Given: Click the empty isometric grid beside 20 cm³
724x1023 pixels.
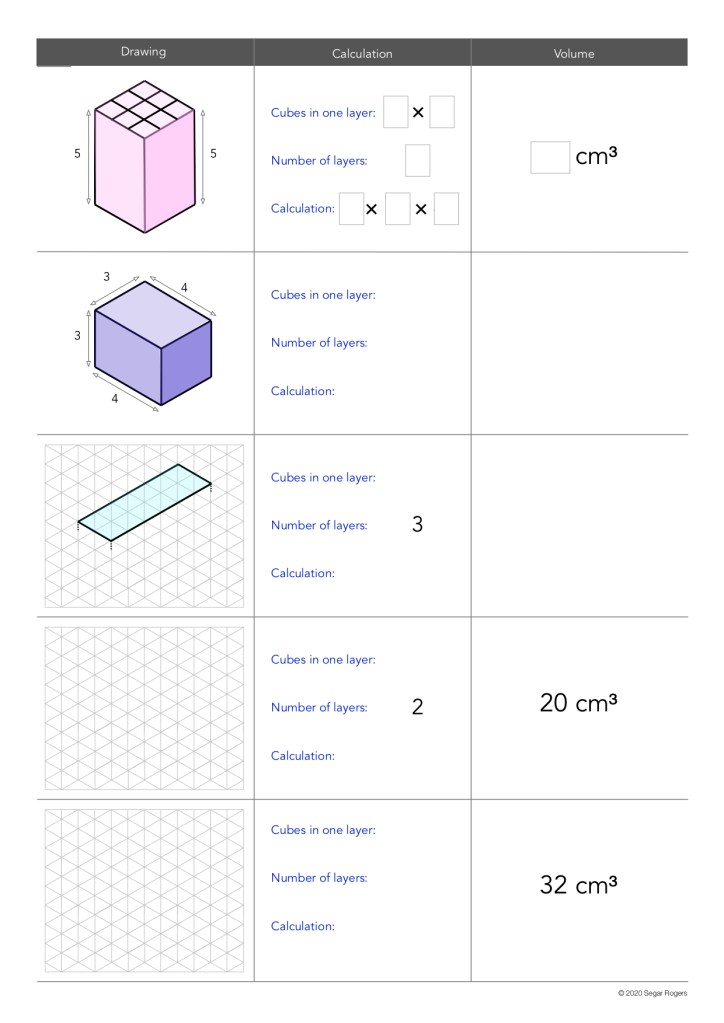Looking at the screenshot, I should point(145,708).
